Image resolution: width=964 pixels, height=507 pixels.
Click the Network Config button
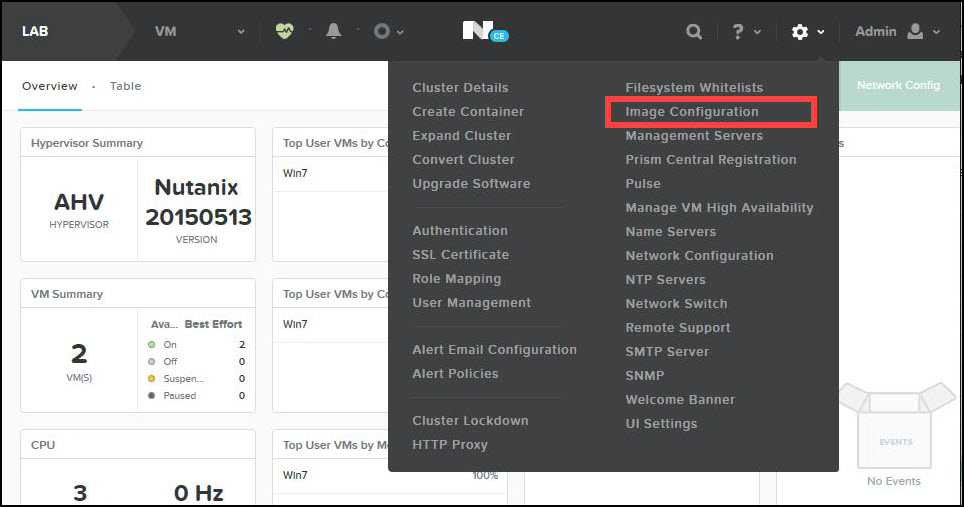click(x=897, y=86)
